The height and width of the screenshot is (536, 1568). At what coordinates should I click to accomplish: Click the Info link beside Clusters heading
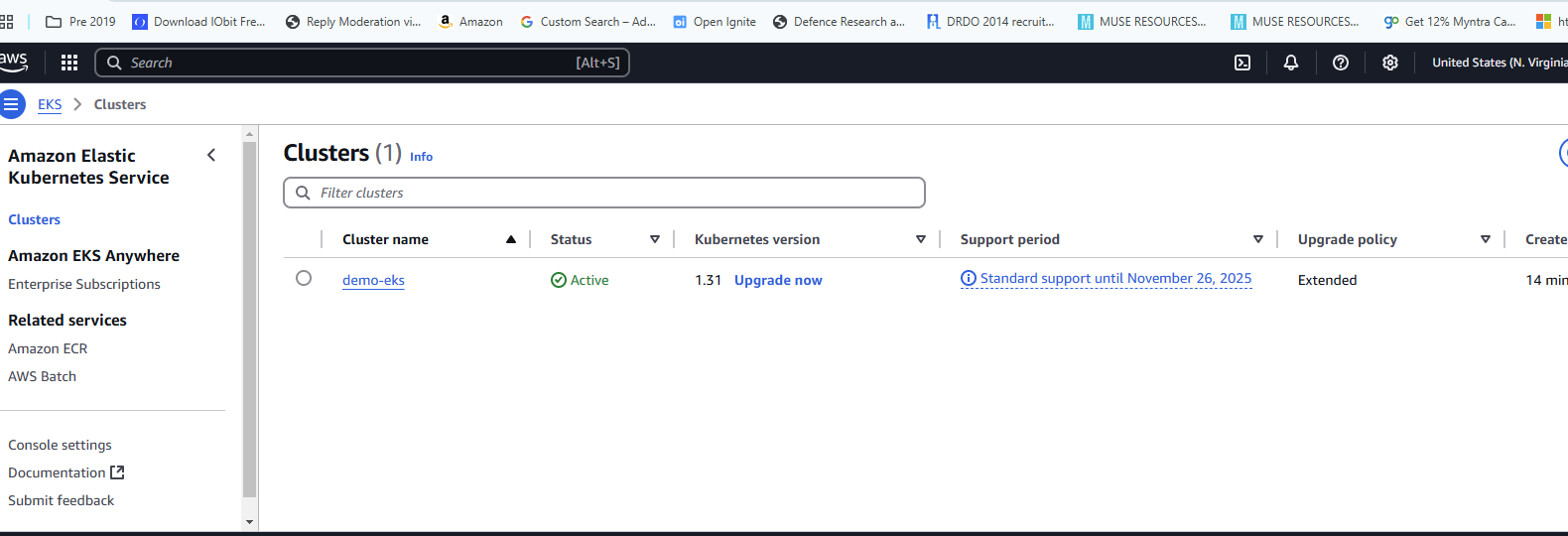pyautogui.click(x=421, y=157)
